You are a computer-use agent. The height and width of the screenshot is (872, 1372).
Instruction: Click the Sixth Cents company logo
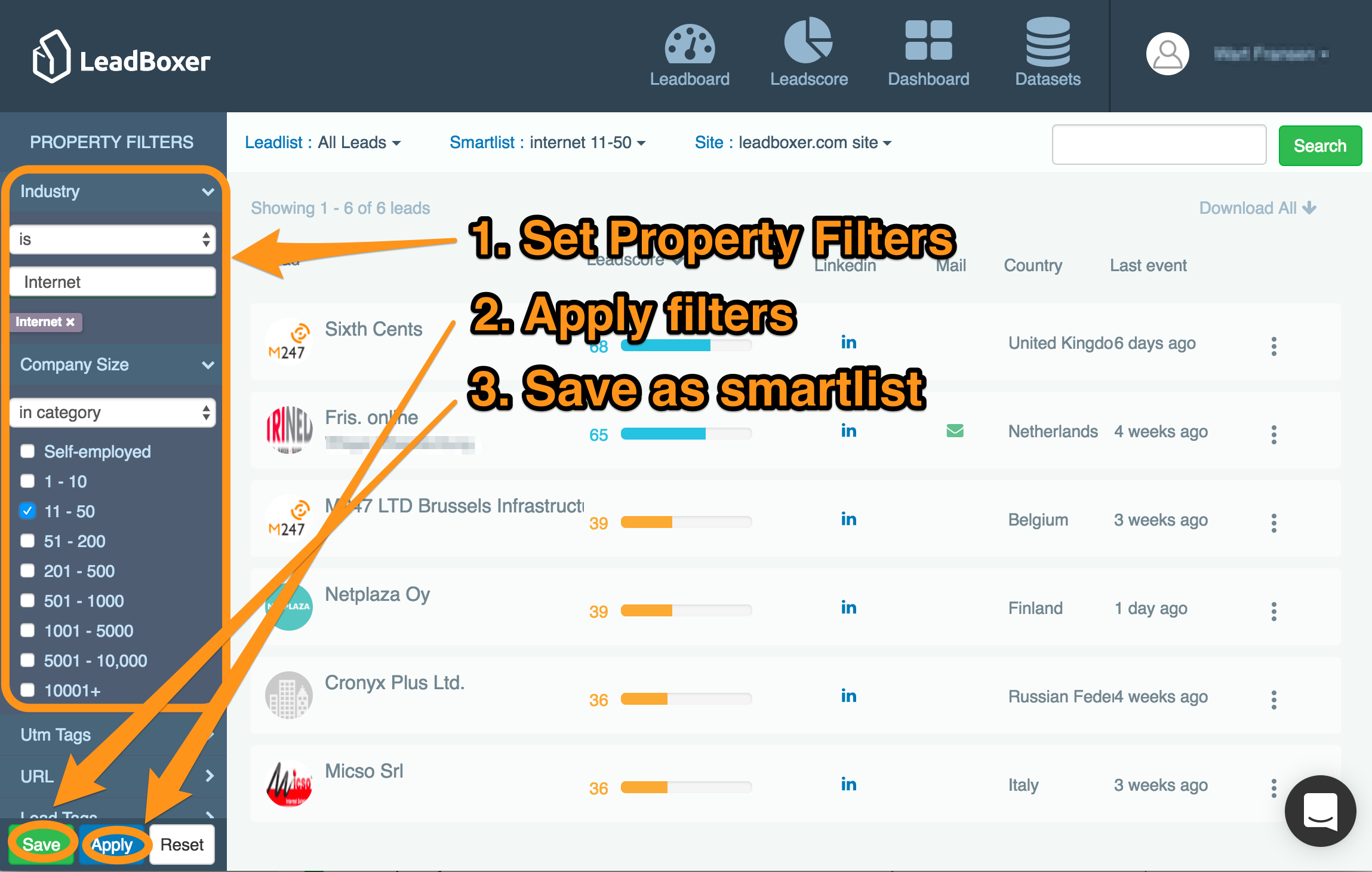point(288,342)
